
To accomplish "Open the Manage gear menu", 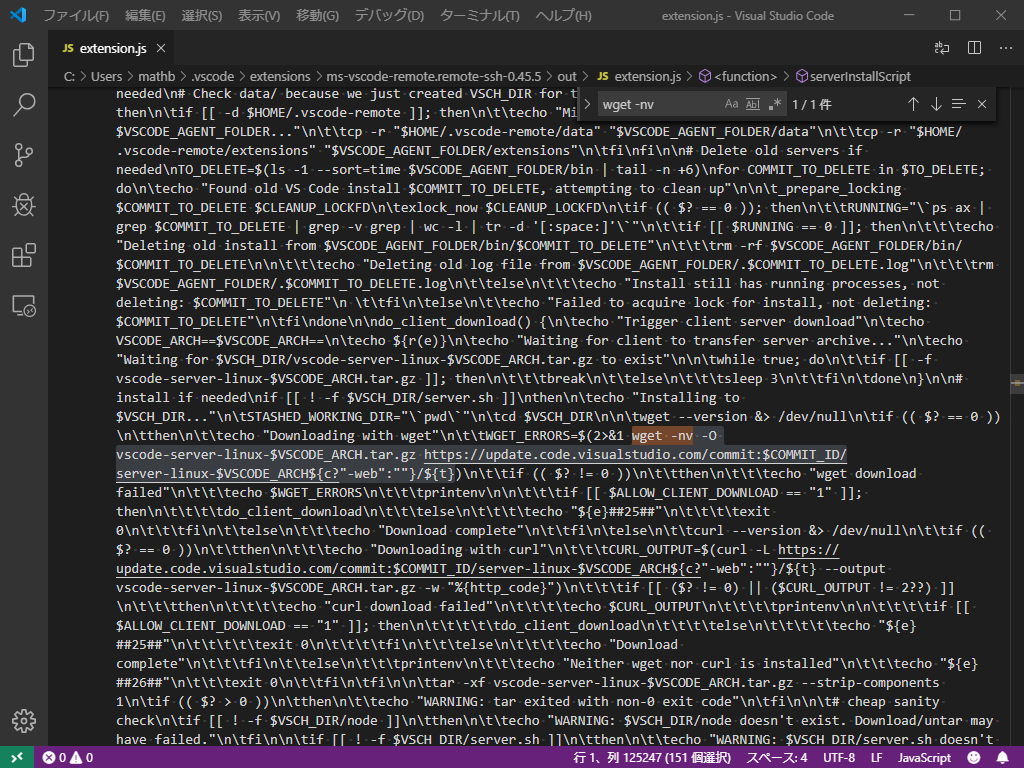I will (x=24, y=721).
